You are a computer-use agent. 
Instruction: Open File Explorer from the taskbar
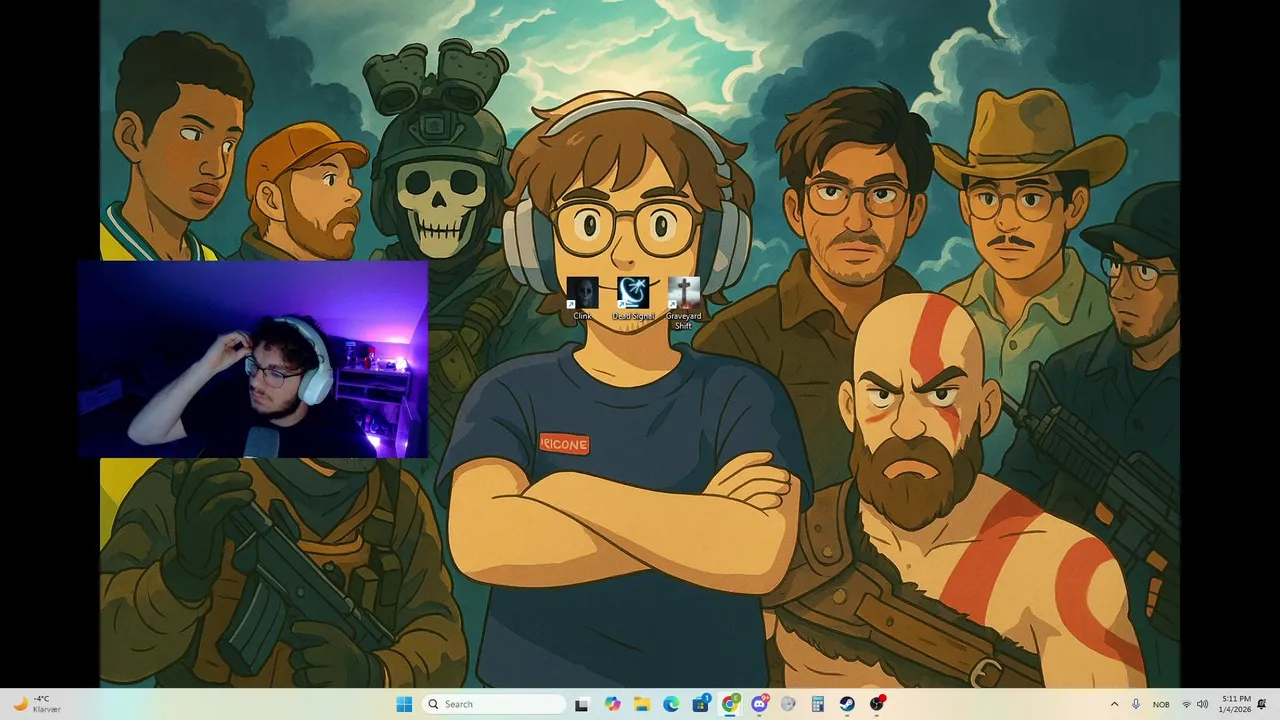(641, 704)
